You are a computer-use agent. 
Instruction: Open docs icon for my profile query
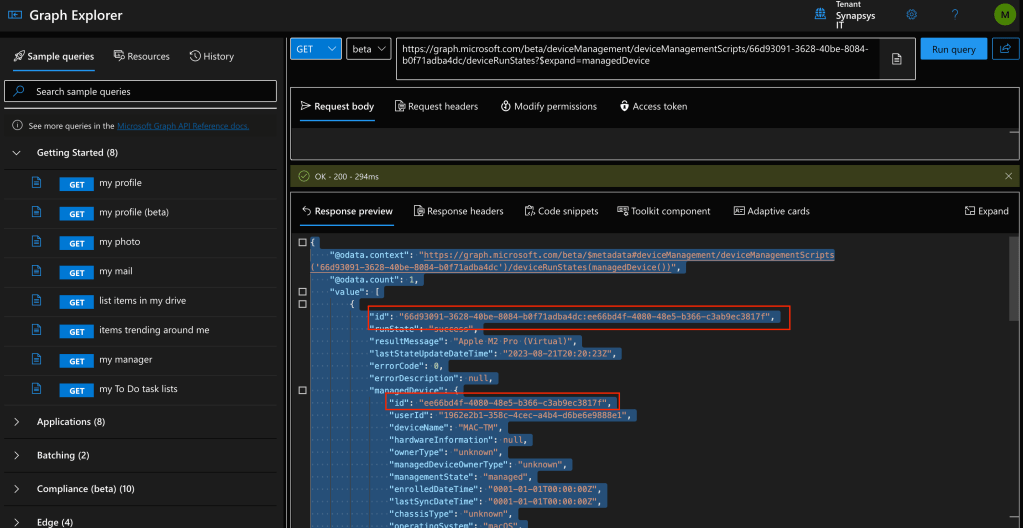37,183
